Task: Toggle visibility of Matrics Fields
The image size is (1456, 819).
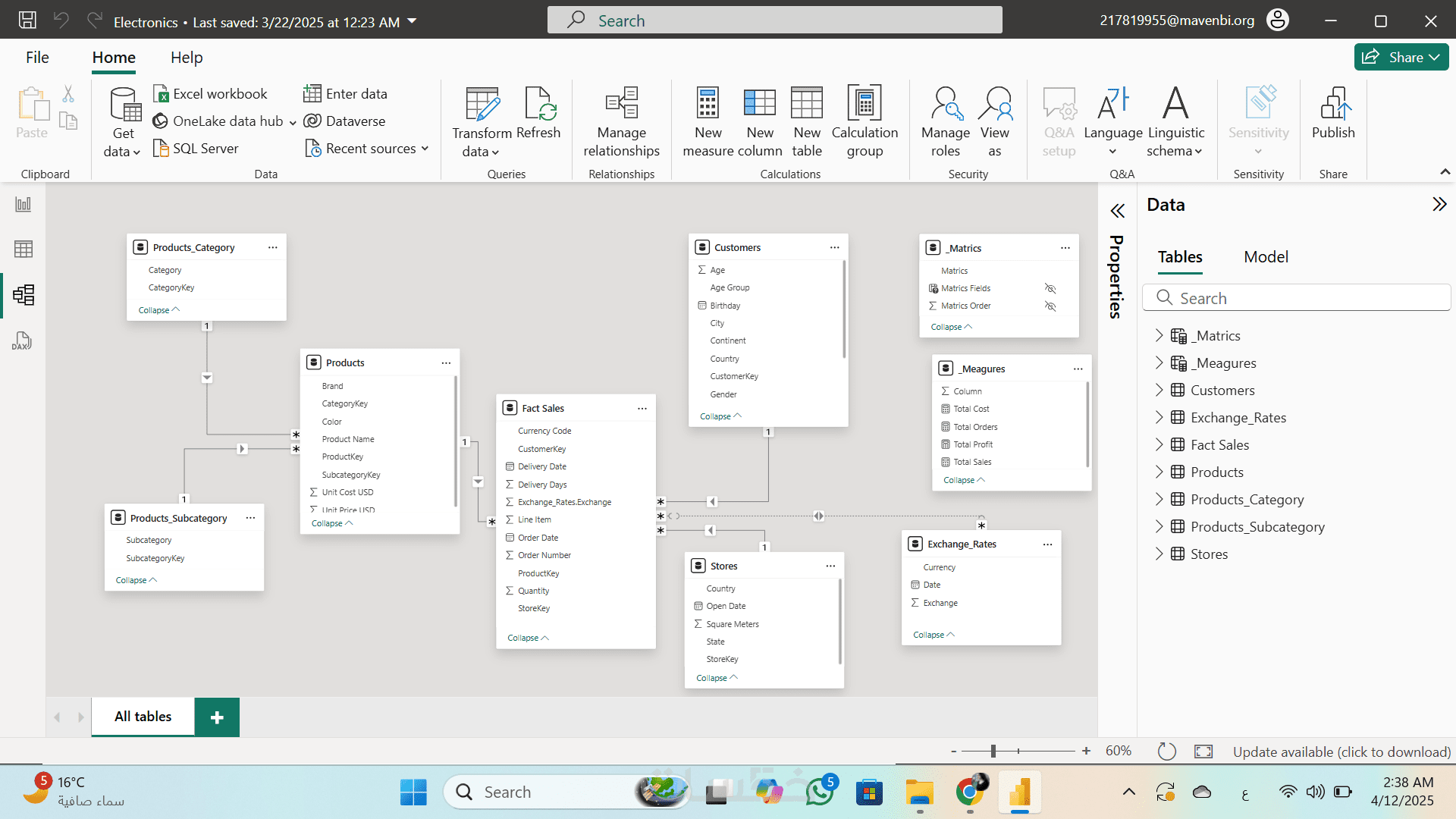Action: [x=1050, y=288]
